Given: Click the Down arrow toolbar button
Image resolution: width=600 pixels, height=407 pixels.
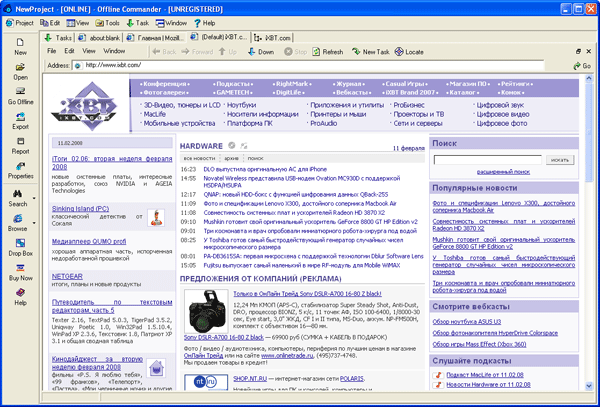Looking at the screenshot, I should coord(261,52).
